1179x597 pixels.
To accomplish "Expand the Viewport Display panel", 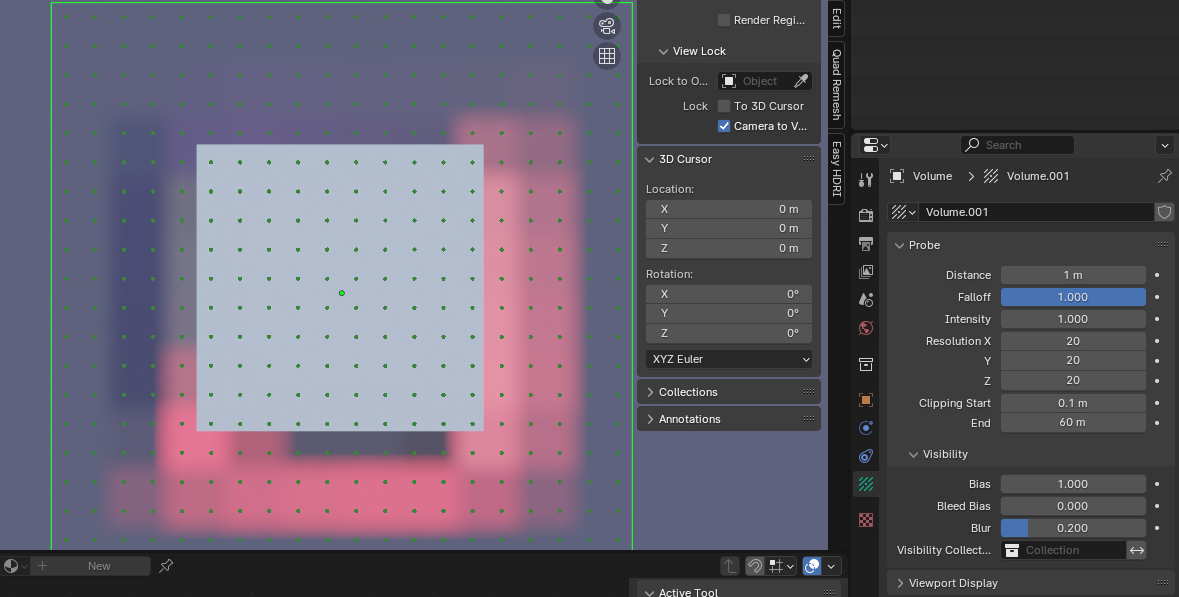I will click(x=899, y=583).
